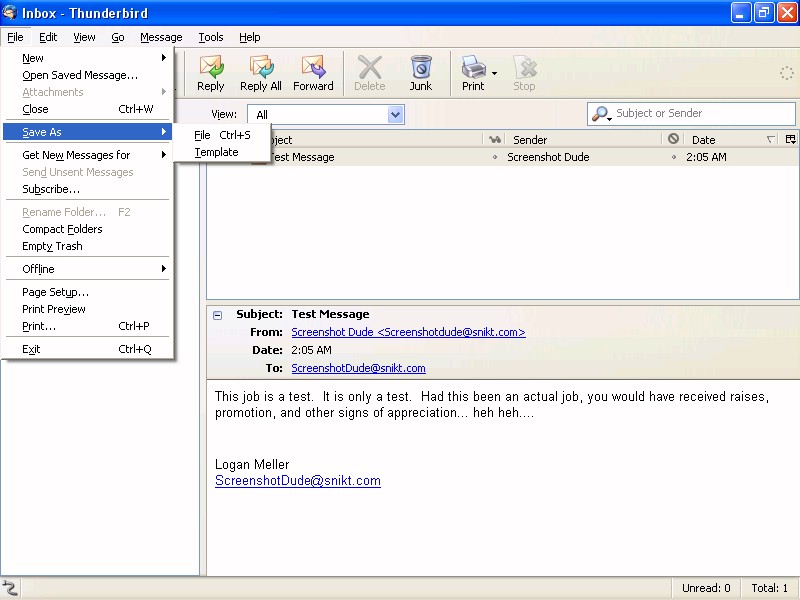Viewport: 800px width, 600px height.
Task: Click the throbber activity indicator
Action: tap(787, 73)
